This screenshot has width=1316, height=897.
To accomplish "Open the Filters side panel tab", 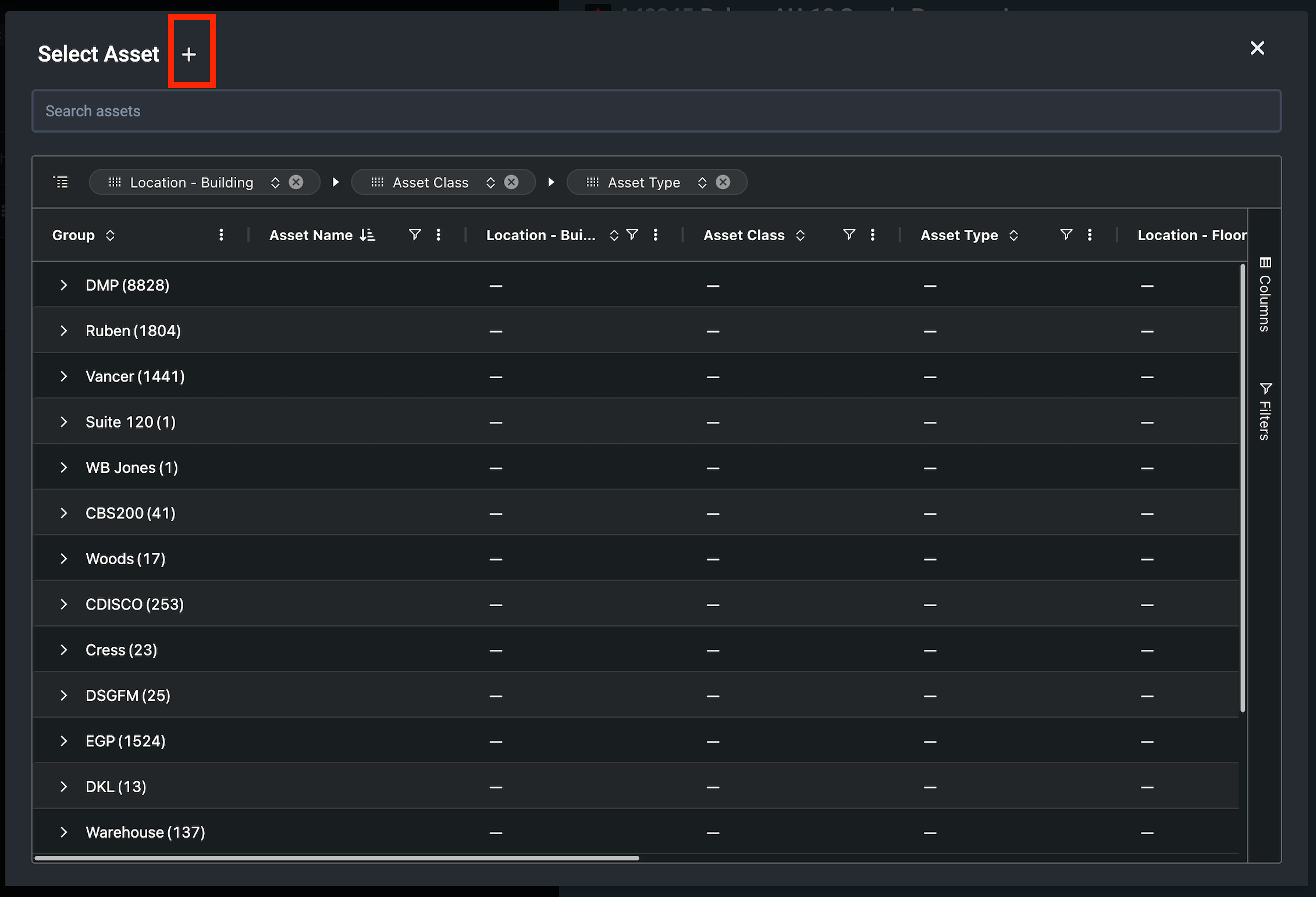I will coord(1265,411).
